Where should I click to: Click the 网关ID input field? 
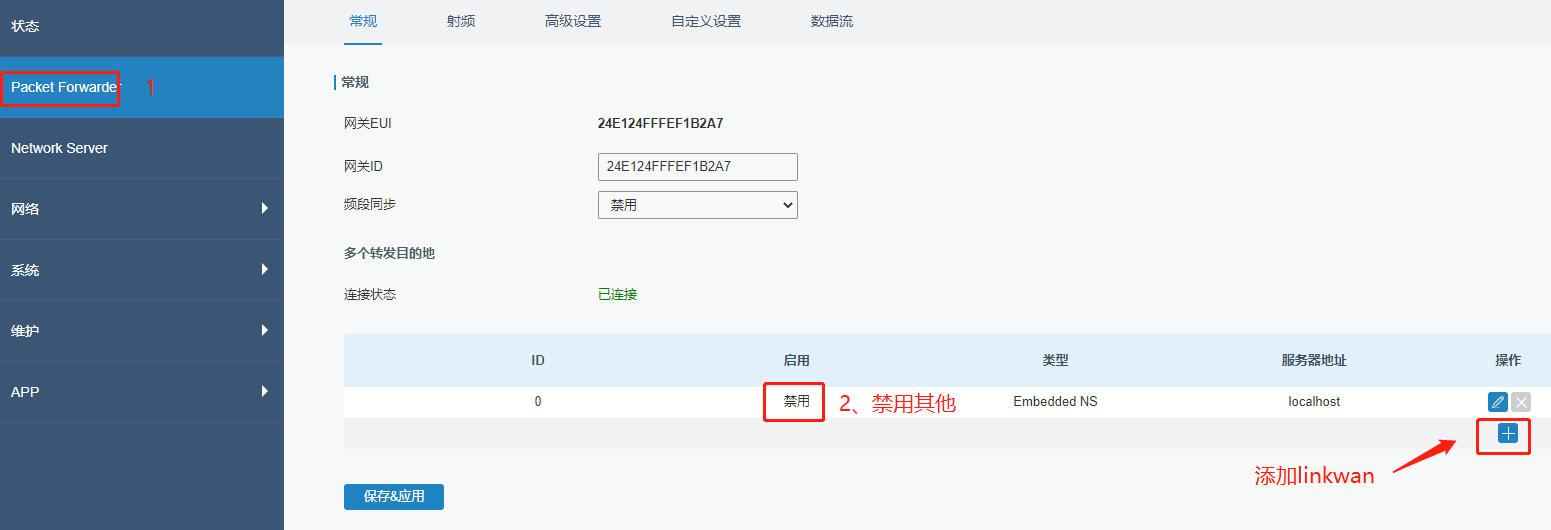pos(697,166)
